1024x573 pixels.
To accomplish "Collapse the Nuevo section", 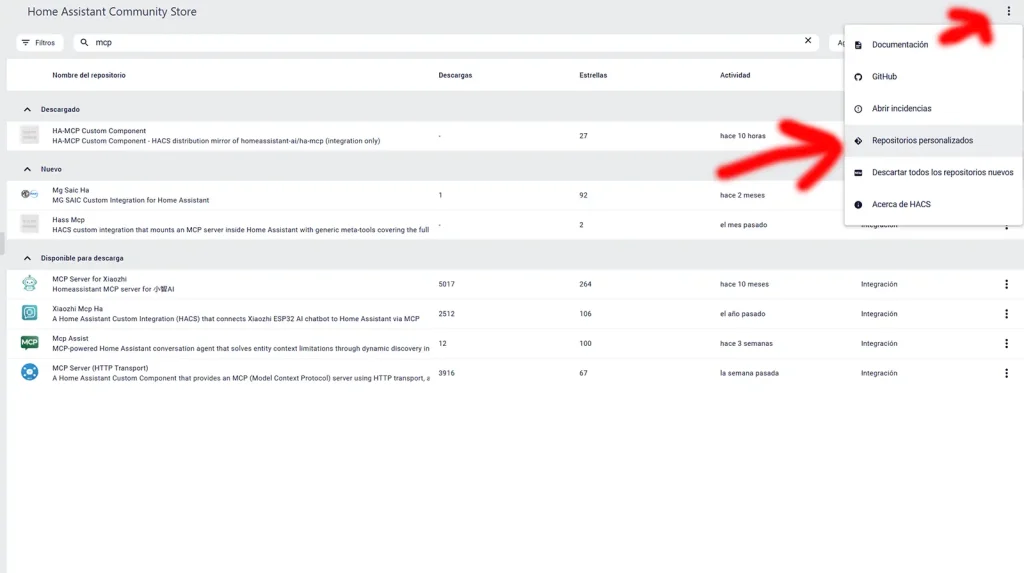I will (27, 169).
